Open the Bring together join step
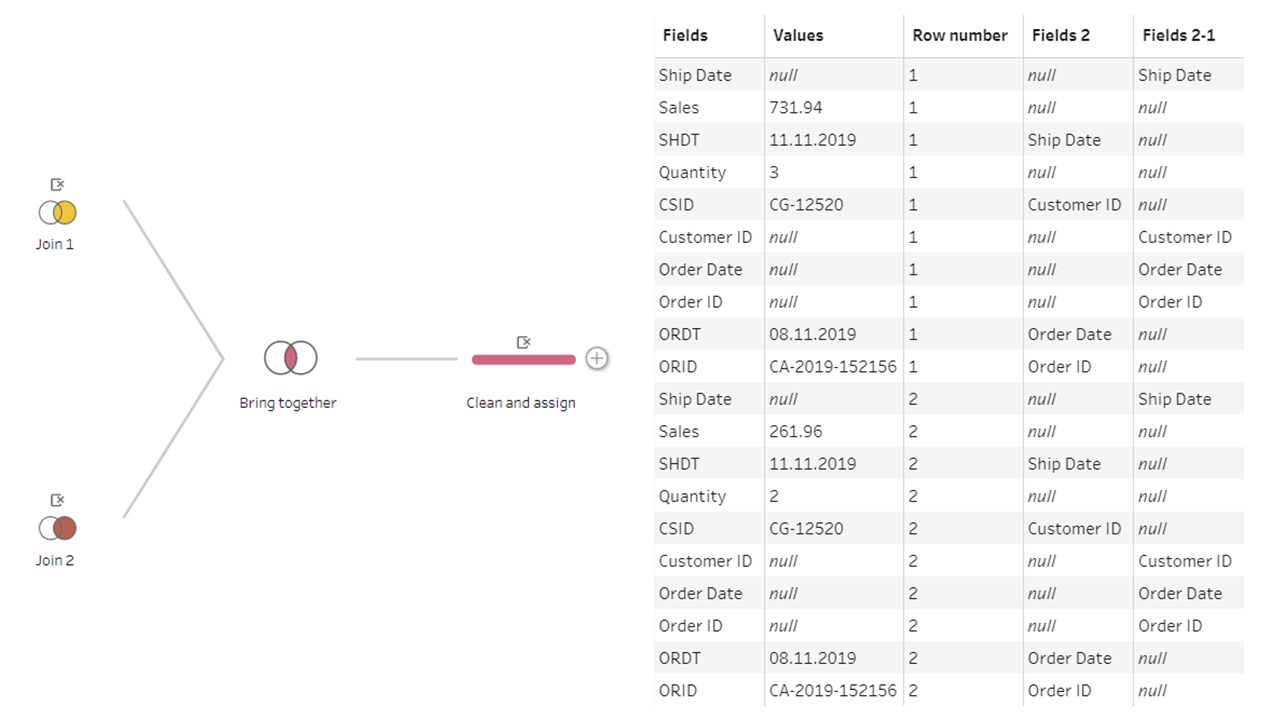 (291, 358)
